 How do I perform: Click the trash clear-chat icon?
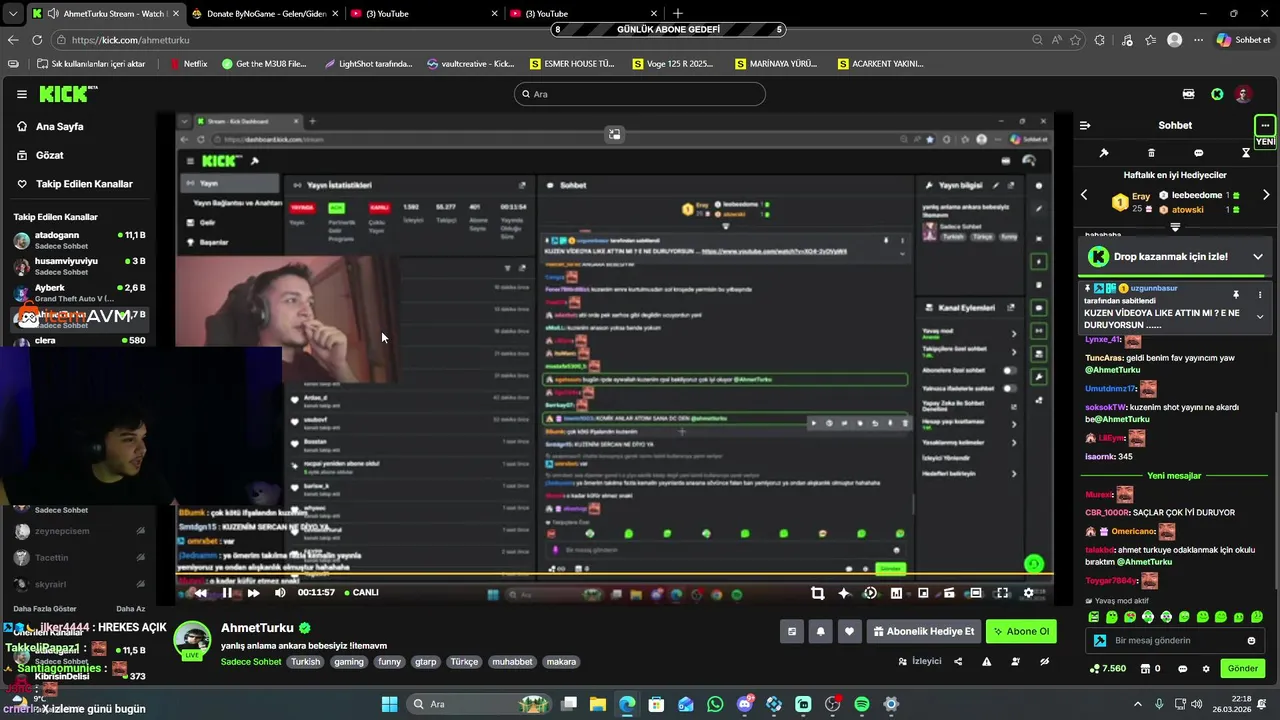[x=1151, y=153]
